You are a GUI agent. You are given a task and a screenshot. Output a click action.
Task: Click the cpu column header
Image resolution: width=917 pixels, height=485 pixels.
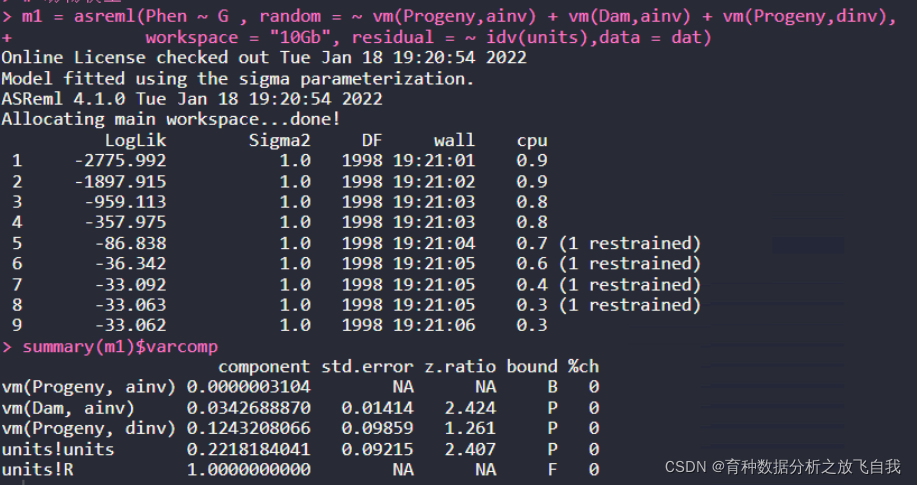[532, 140]
